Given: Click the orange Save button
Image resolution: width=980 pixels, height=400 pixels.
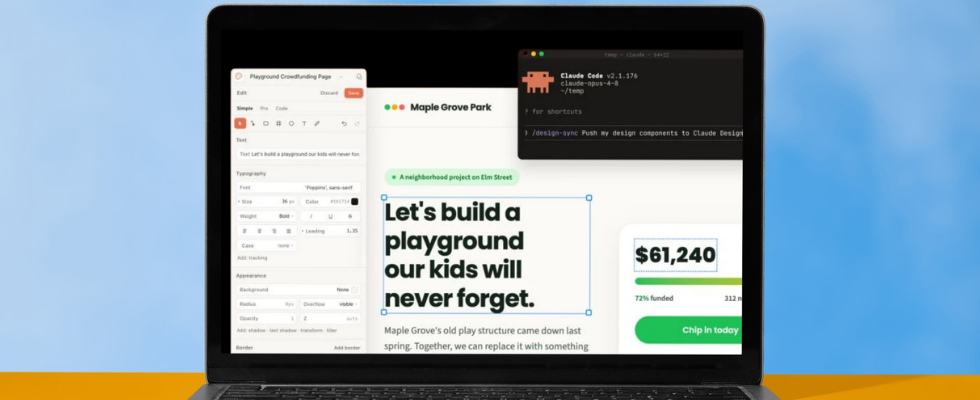Looking at the screenshot, I should point(354,93).
